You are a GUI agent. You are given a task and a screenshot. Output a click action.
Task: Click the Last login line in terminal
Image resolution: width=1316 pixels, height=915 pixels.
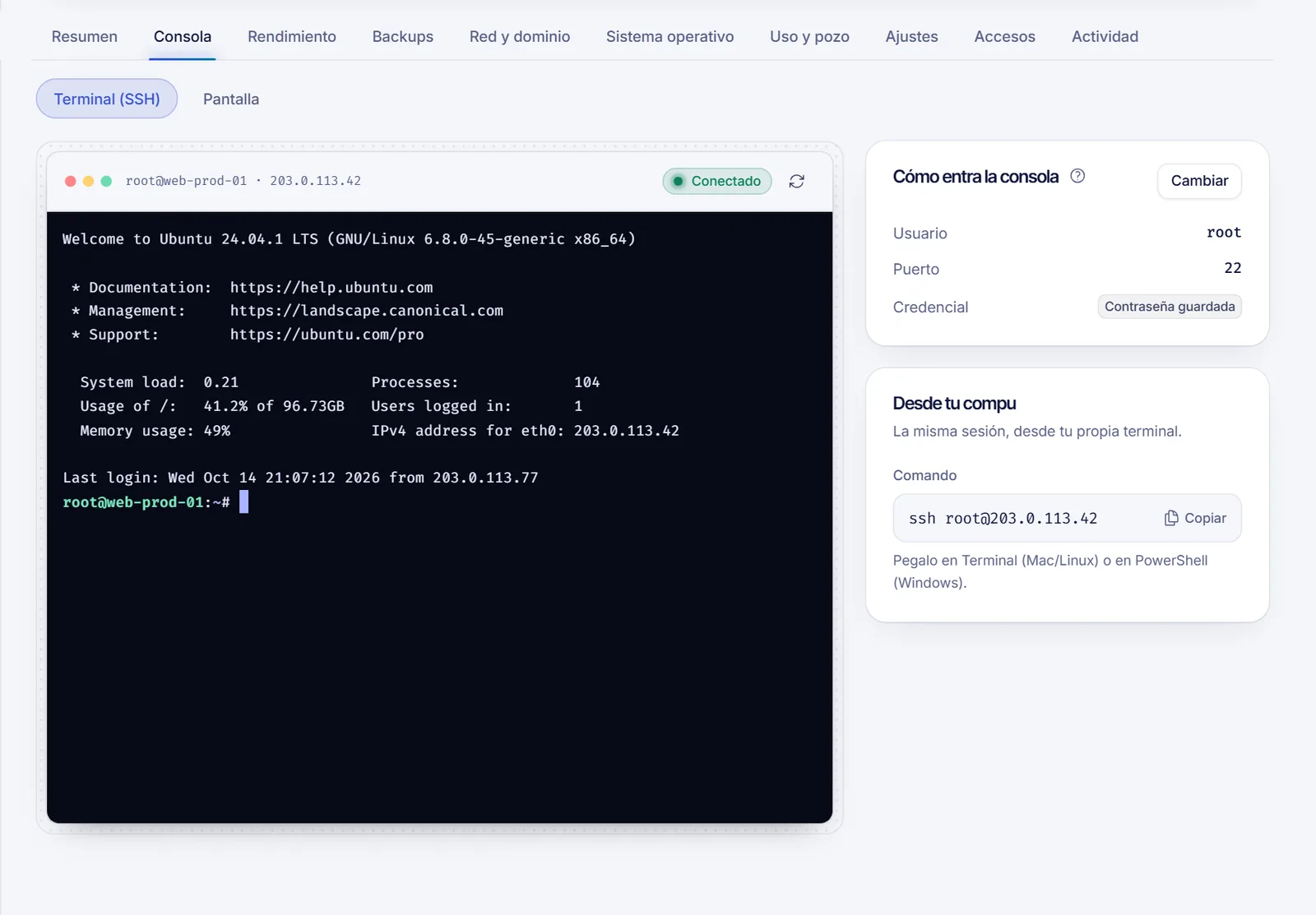(x=301, y=478)
